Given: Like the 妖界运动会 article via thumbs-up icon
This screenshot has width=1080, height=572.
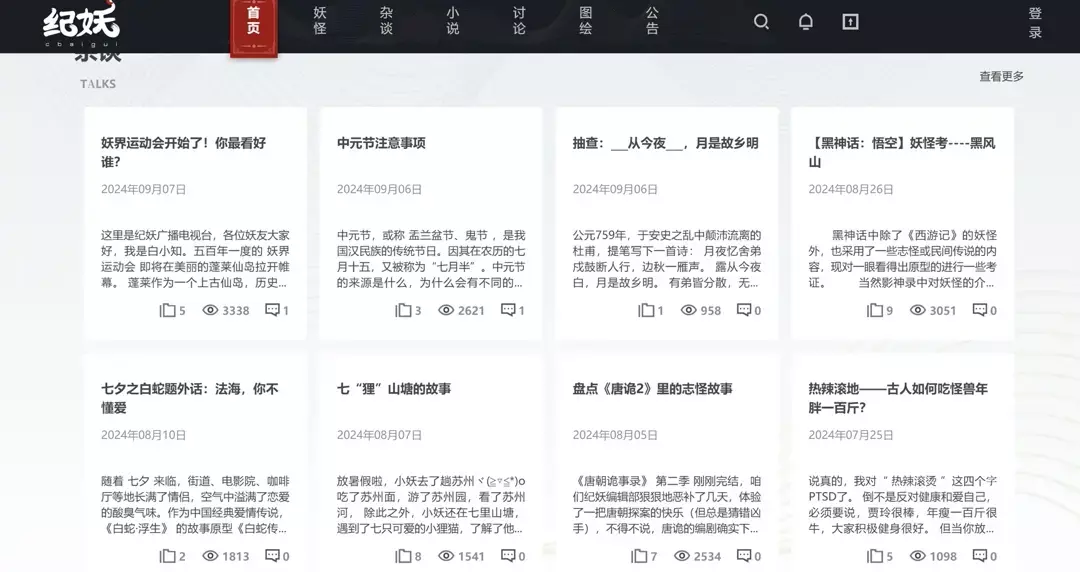Looking at the screenshot, I should coord(167,310).
